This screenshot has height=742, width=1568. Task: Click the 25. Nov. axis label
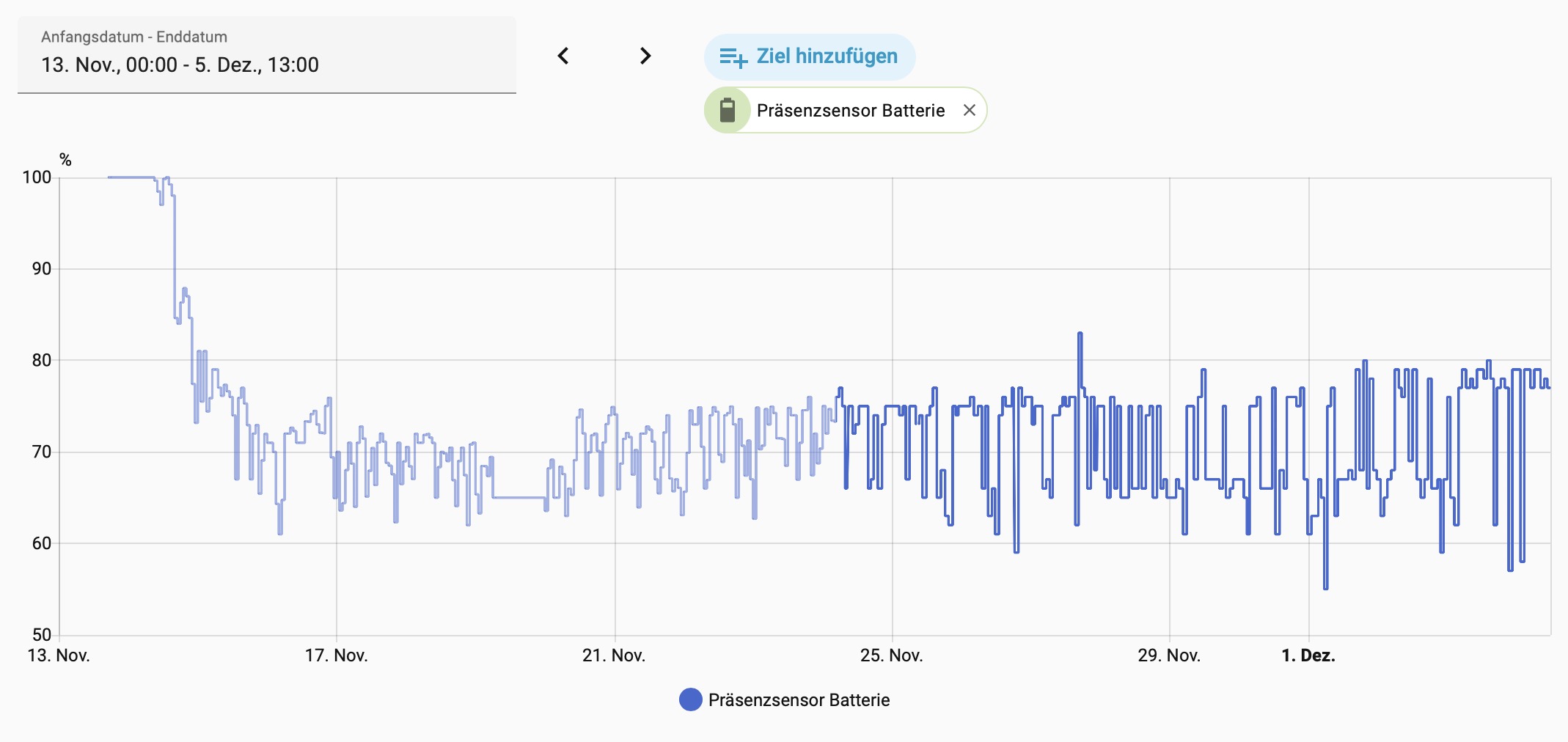coord(891,655)
